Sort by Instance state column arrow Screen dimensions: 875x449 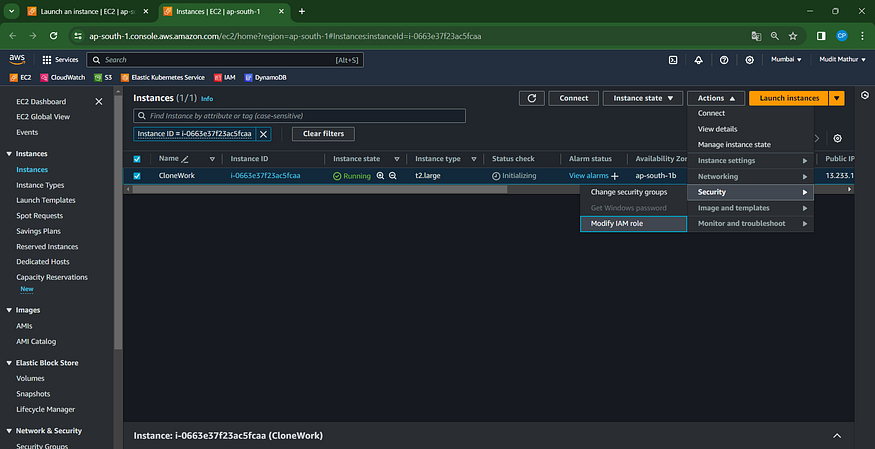(x=397, y=159)
